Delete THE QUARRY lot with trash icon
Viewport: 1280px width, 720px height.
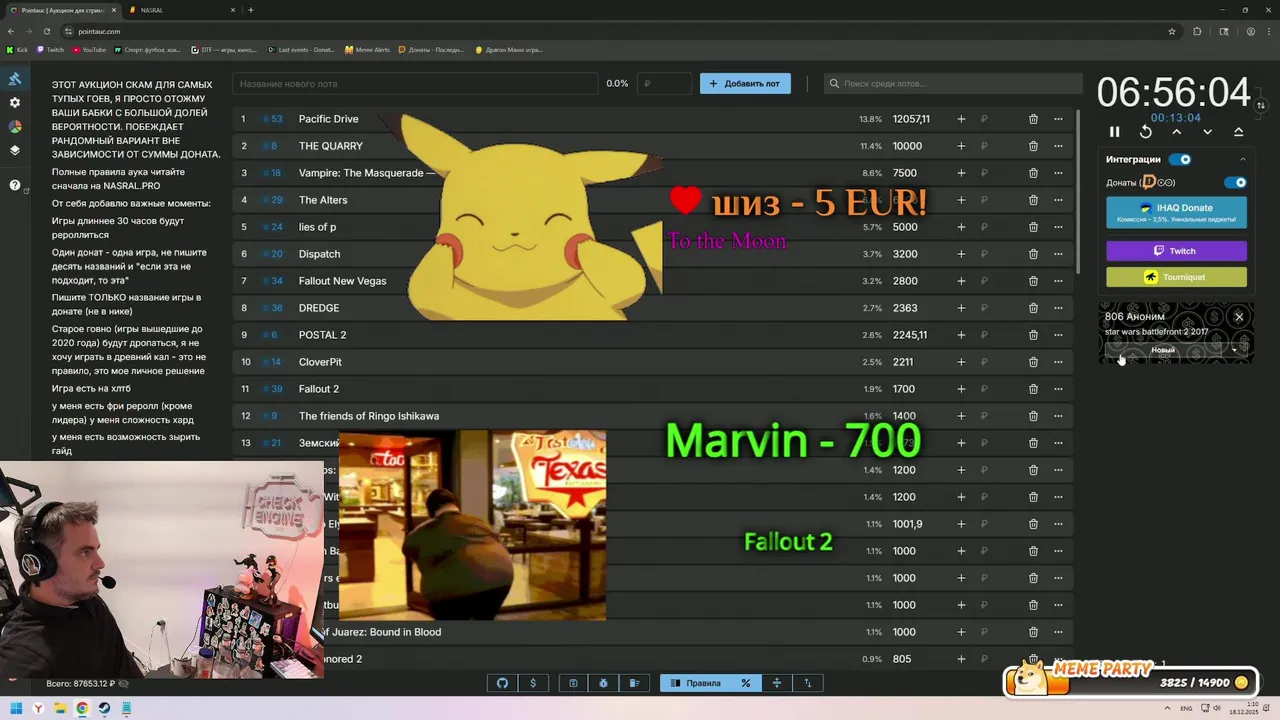point(1033,146)
